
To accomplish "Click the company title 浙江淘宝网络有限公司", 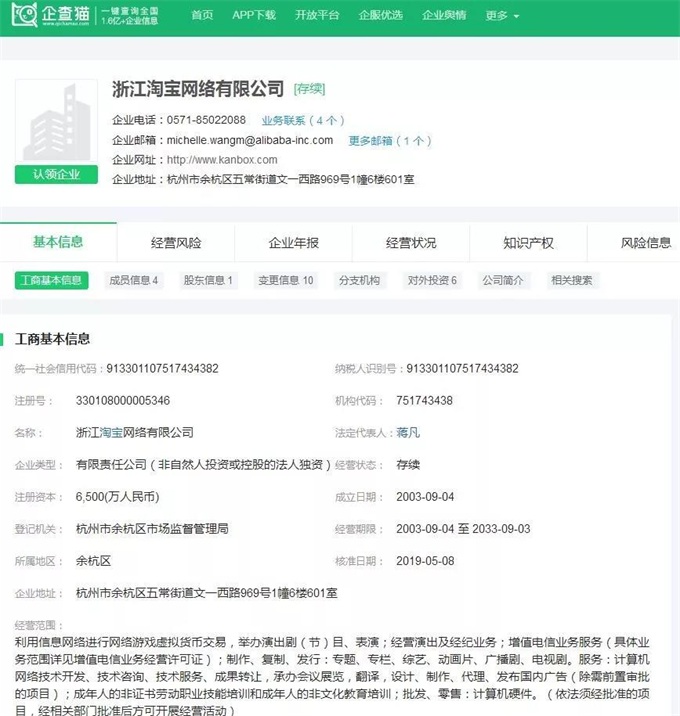I will (x=198, y=89).
